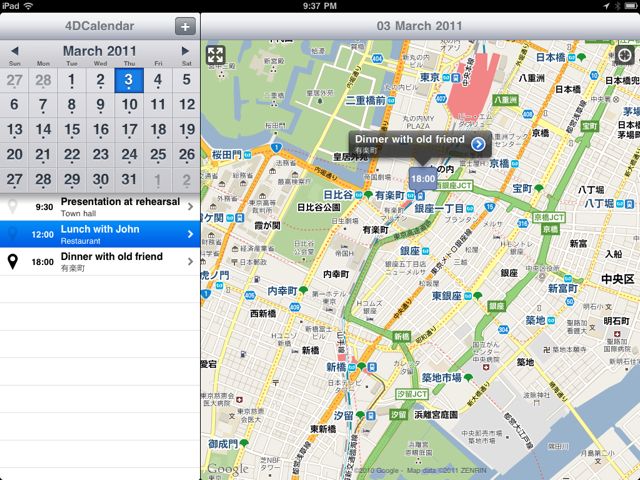The height and width of the screenshot is (480, 640).
Task: Click the 03 March 2011 header
Action: point(420,26)
